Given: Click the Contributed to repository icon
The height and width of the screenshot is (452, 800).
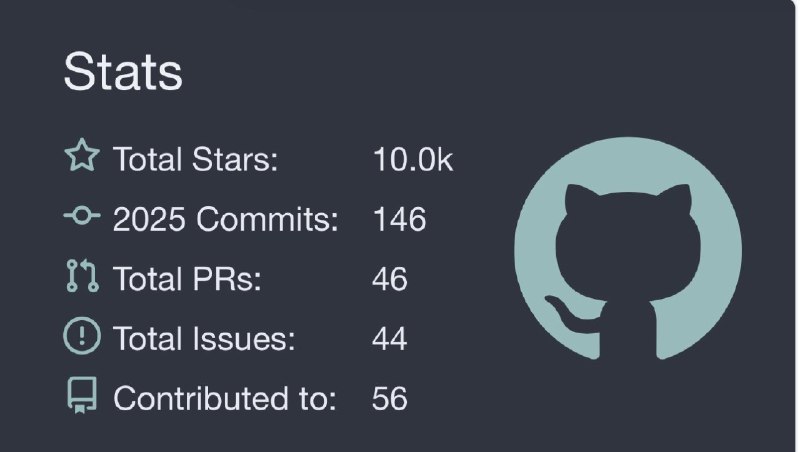Looking at the screenshot, I should tap(81, 398).
